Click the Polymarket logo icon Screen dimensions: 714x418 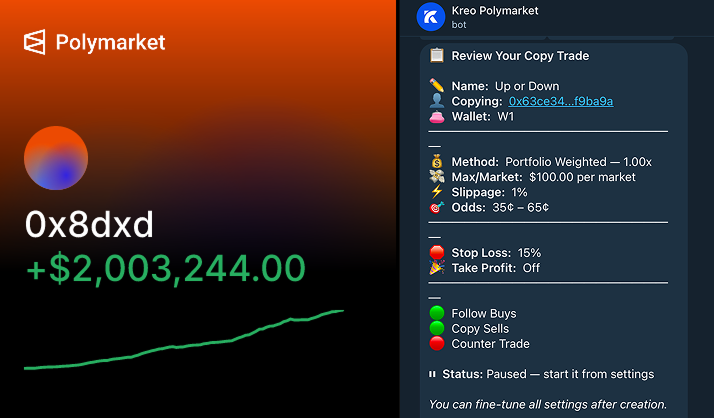(35, 42)
